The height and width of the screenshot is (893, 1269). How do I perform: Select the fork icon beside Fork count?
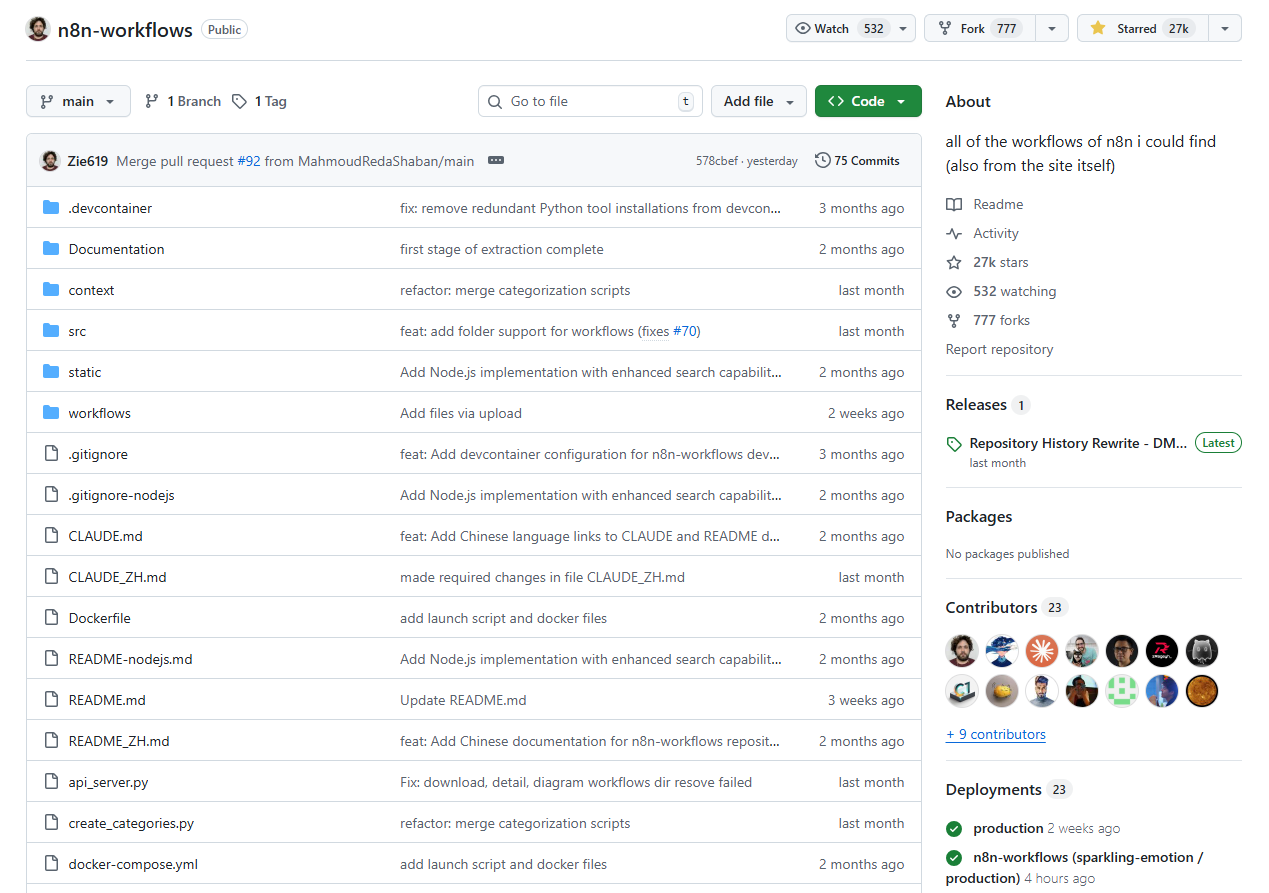point(945,28)
